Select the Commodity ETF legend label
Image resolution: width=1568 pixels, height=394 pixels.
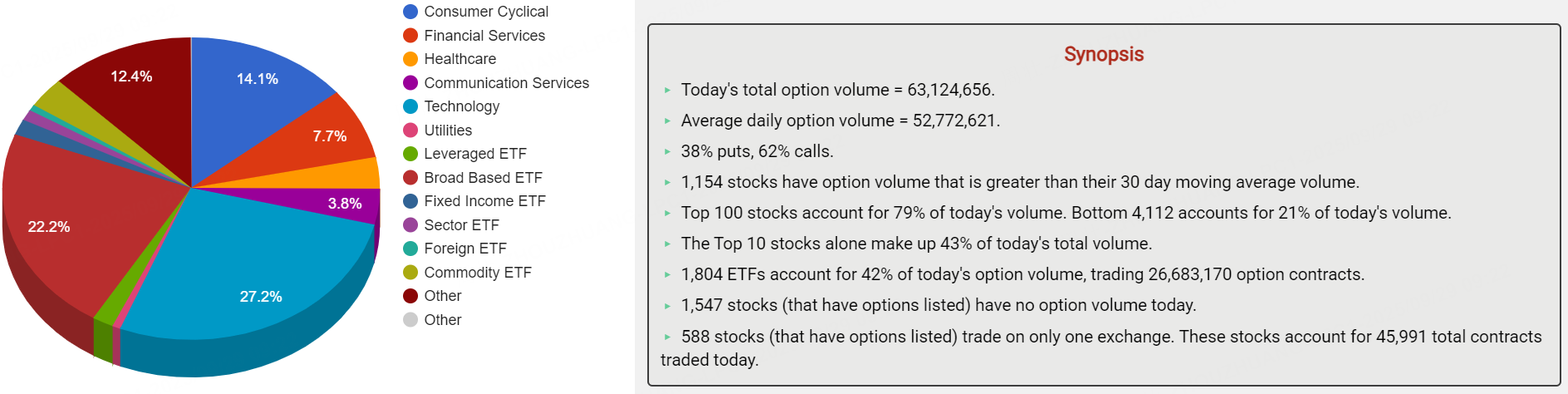click(477, 273)
